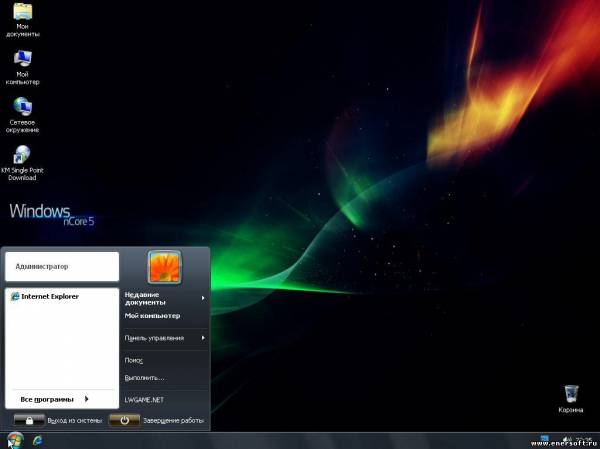
Task: Click the user account flower picture
Action: (x=165, y=267)
